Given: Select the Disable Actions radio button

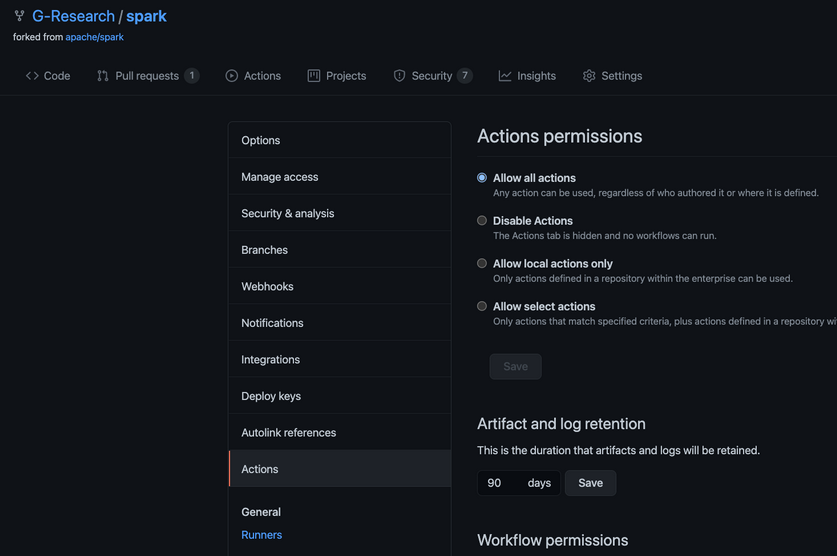Looking at the screenshot, I should tap(482, 220).
